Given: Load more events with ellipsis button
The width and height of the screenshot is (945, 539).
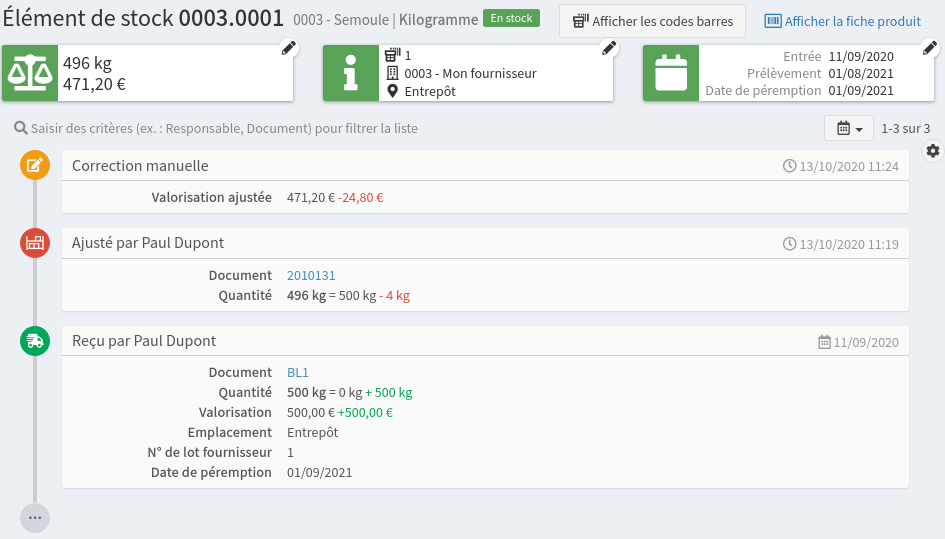Looking at the screenshot, I should (35, 517).
